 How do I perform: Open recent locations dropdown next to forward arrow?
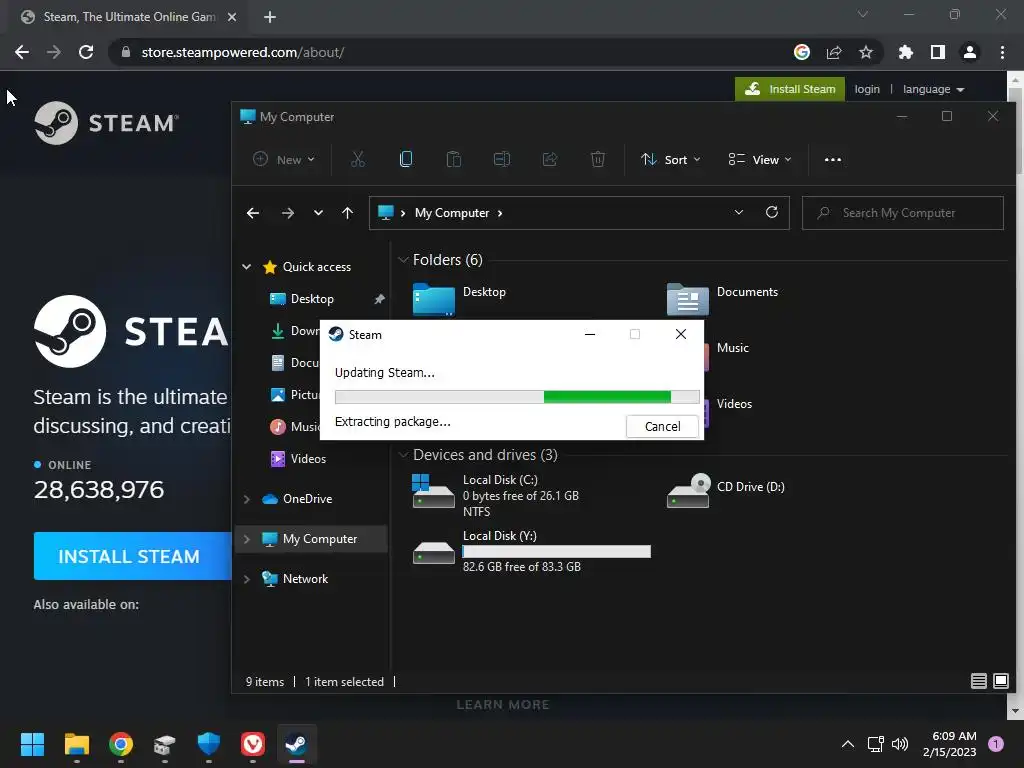click(318, 213)
